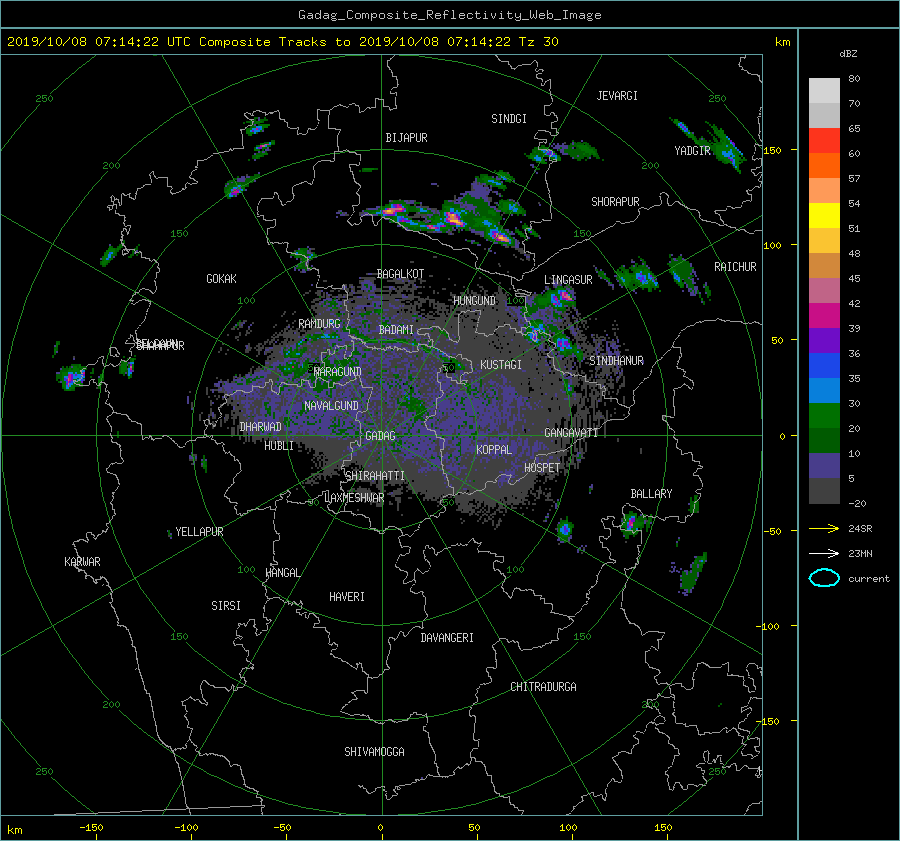Select the blue 35 dBZ color swatch
Viewport: 900px width, 841px height.
point(824,366)
